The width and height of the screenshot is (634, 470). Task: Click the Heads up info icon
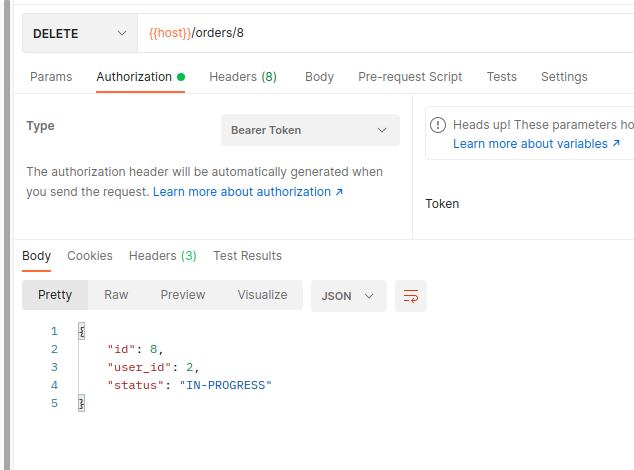coord(438,125)
